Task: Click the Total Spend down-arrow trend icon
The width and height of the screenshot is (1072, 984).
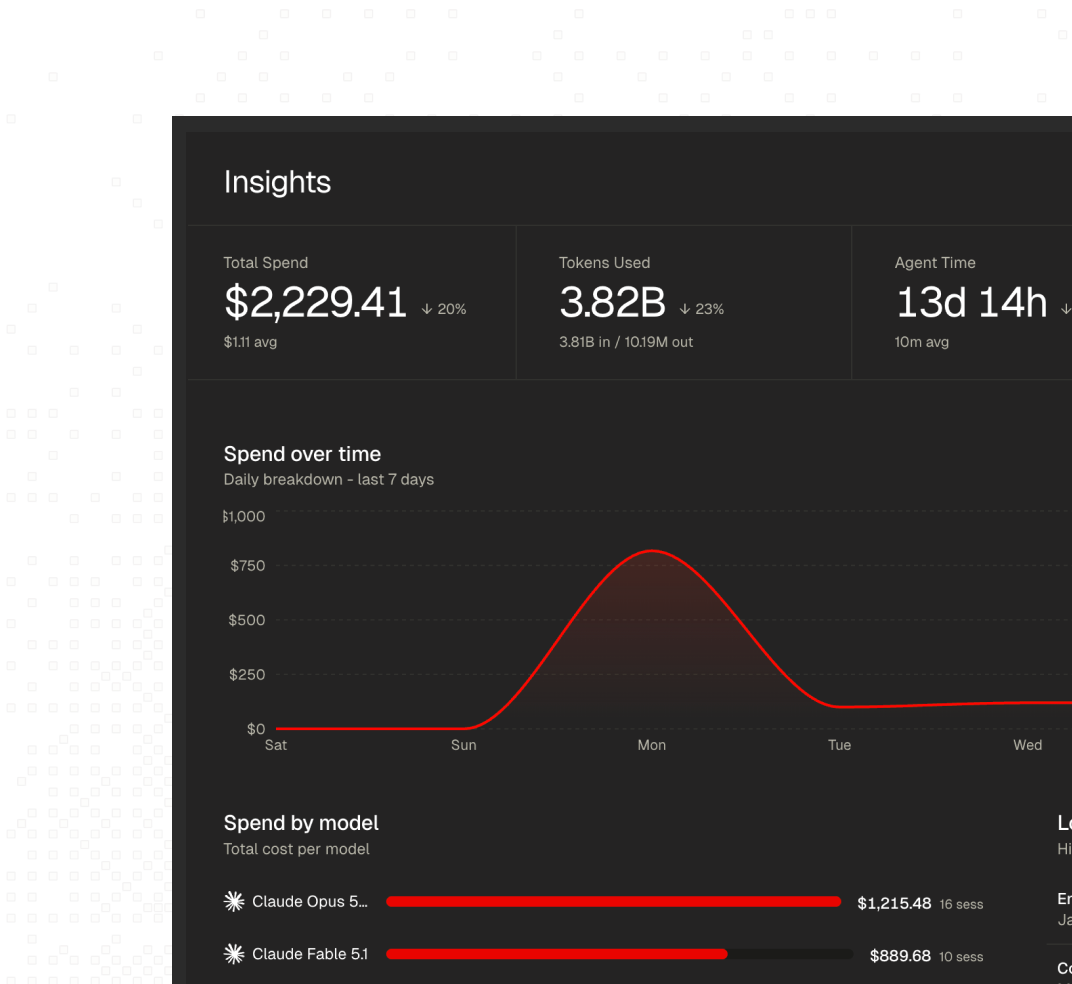Action: (x=427, y=309)
